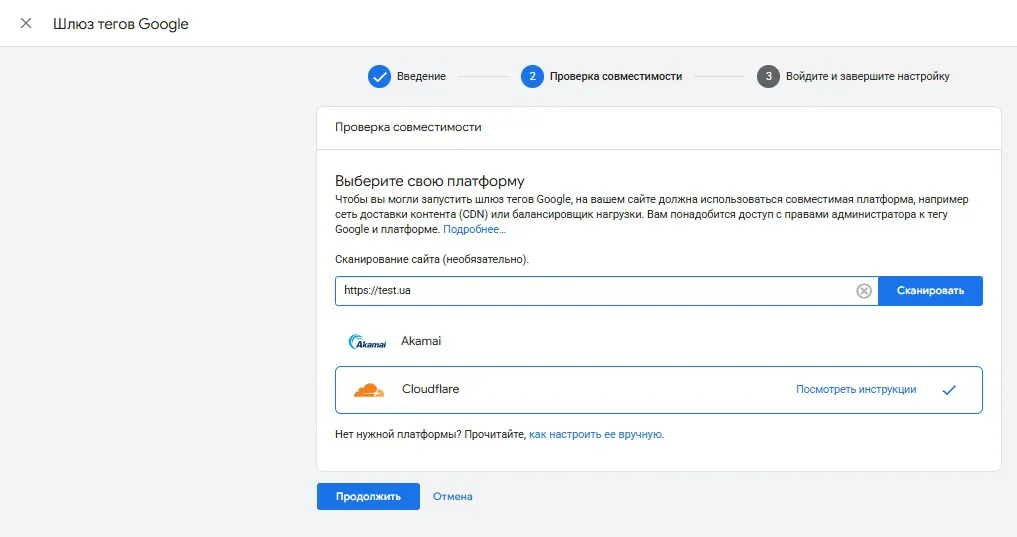The height and width of the screenshot is (537, 1017).
Task: Click the Продолжить button
Action: click(368, 496)
